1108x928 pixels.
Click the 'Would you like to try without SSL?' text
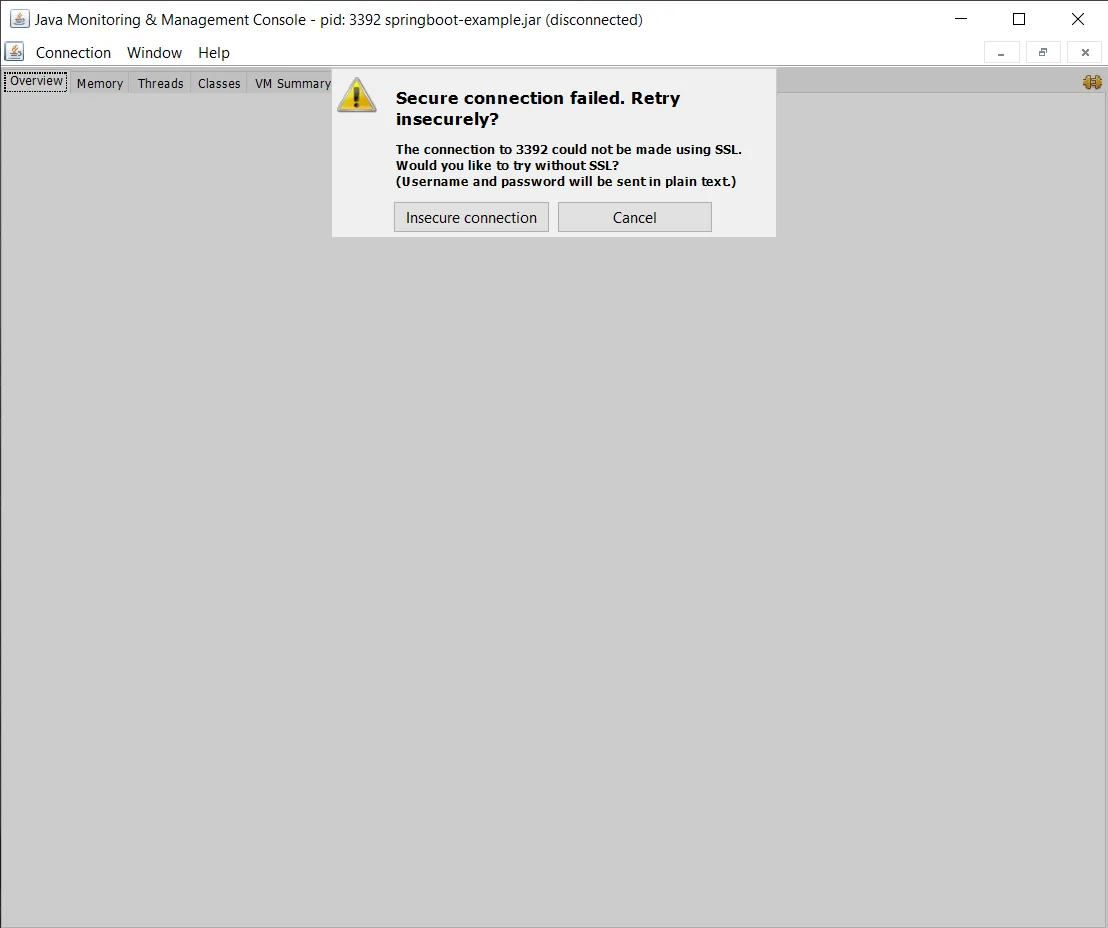click(x=507, y=165)
